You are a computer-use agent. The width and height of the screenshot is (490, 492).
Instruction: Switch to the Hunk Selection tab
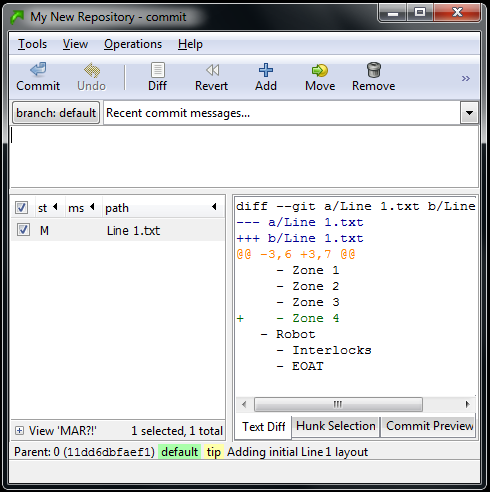click(336, 426)
